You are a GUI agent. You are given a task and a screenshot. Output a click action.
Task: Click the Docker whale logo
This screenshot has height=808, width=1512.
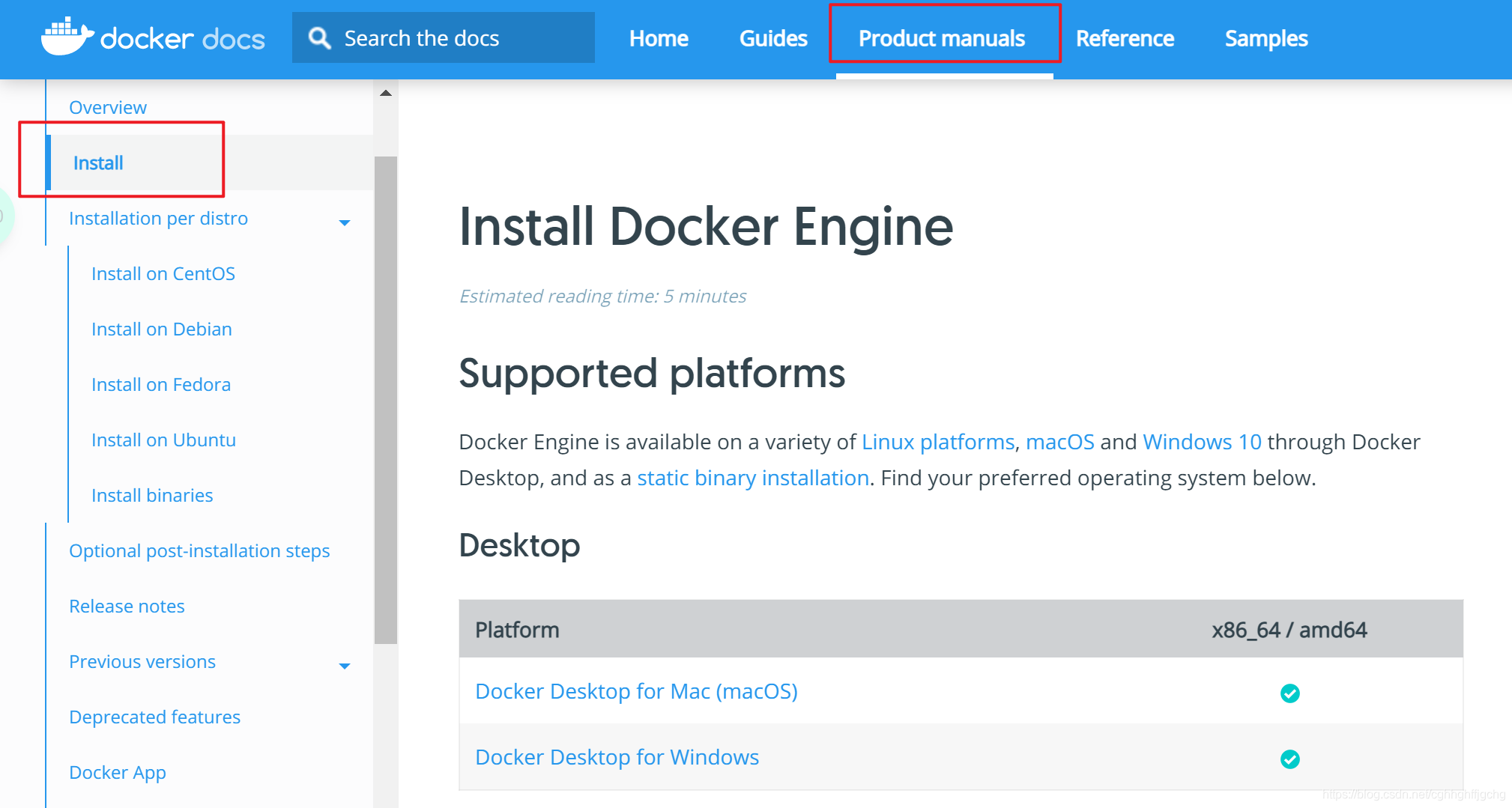(x=67, y=37)
